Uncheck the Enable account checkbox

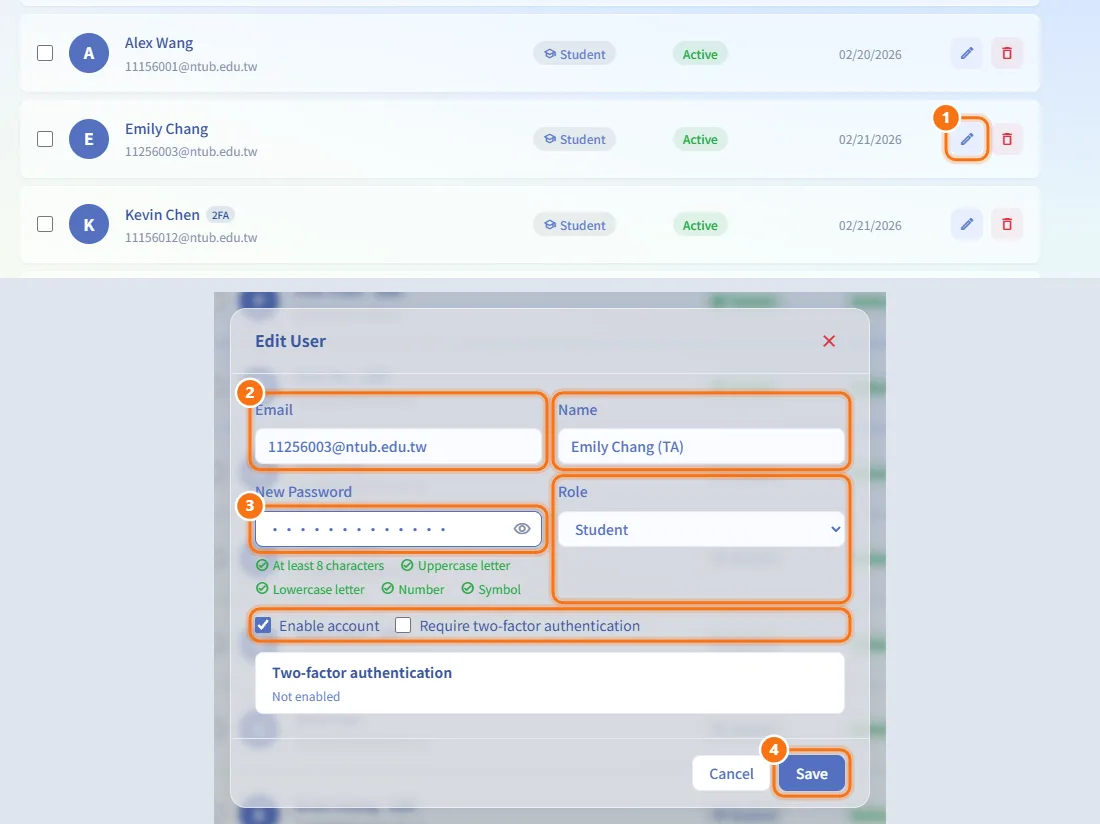coord(263,625)
